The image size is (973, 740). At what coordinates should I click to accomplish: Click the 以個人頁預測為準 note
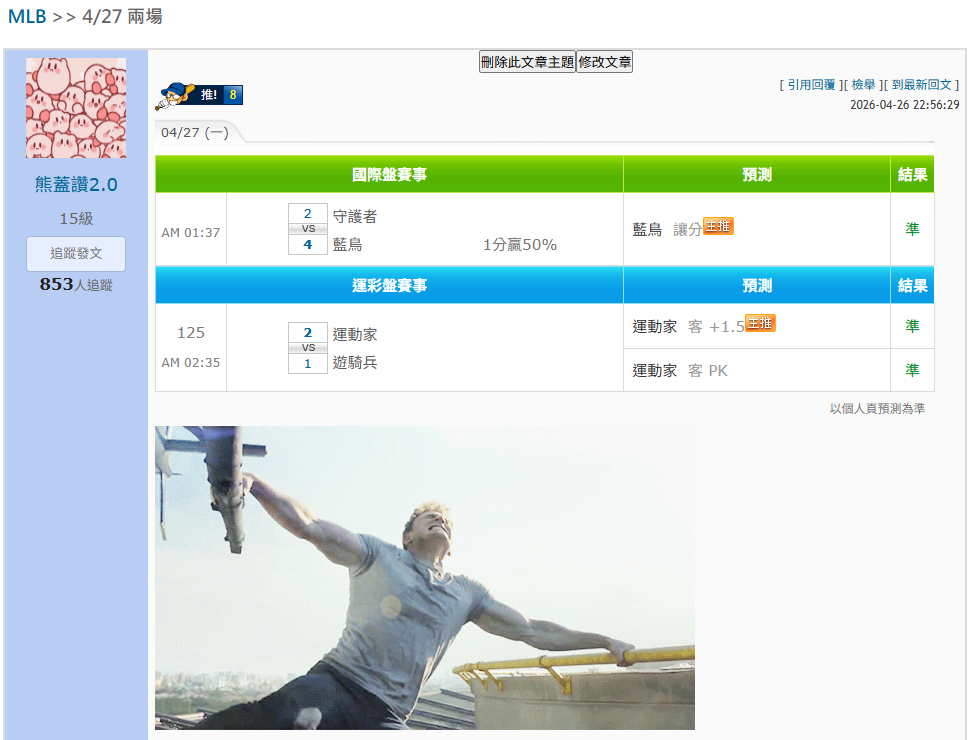(877, 409)
